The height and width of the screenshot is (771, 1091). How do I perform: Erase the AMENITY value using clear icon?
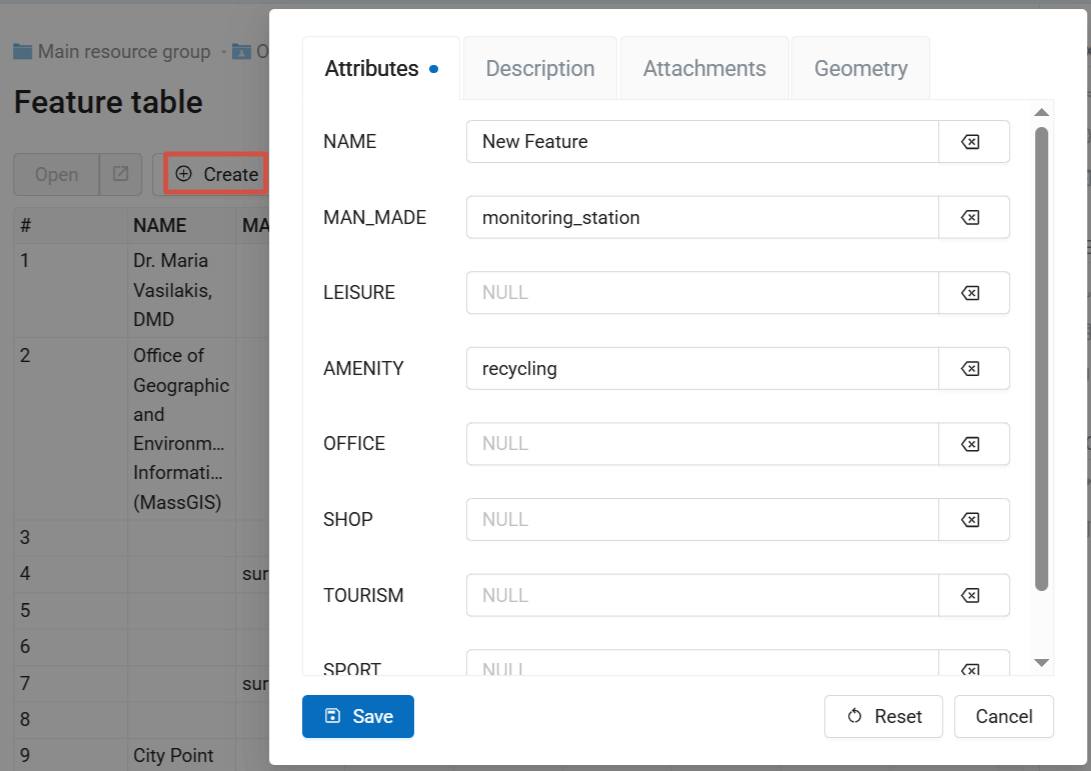point(972,369)
